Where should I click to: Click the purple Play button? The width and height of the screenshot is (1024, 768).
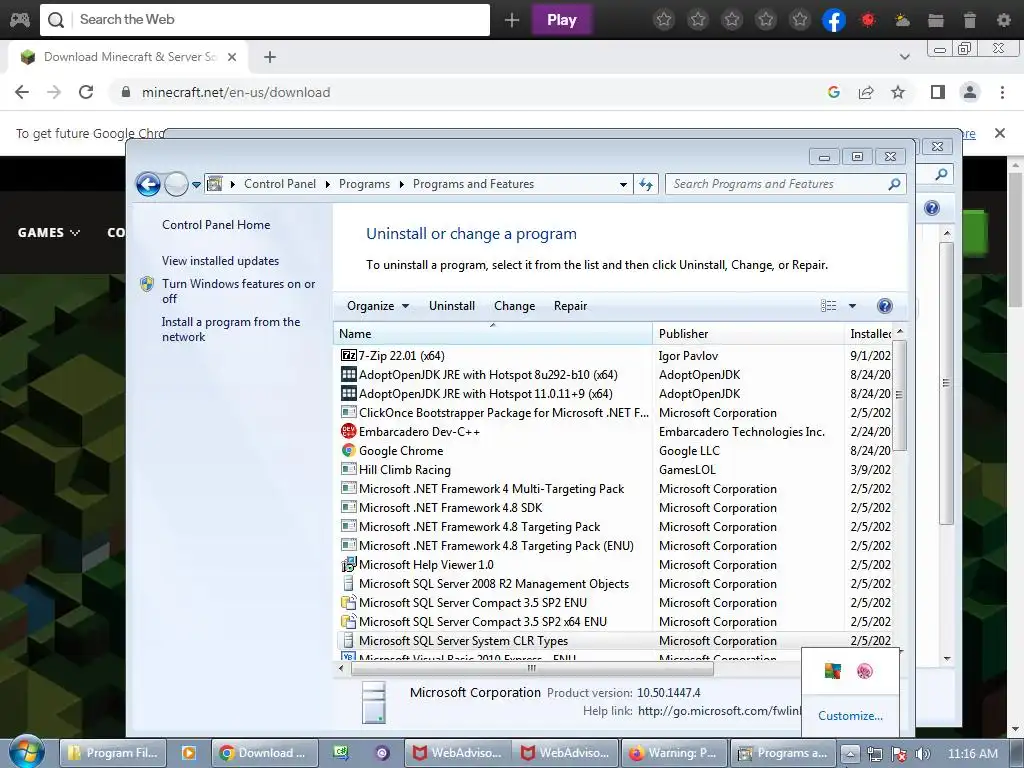[562, 20]
